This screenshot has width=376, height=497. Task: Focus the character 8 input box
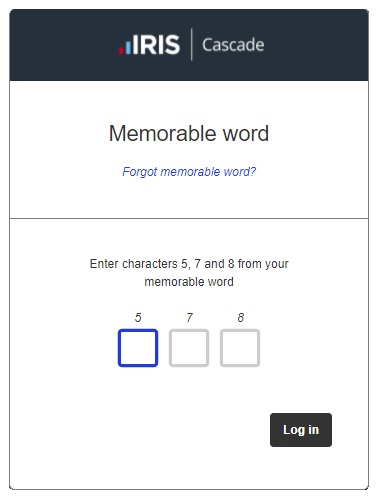[x=240, y=348]
